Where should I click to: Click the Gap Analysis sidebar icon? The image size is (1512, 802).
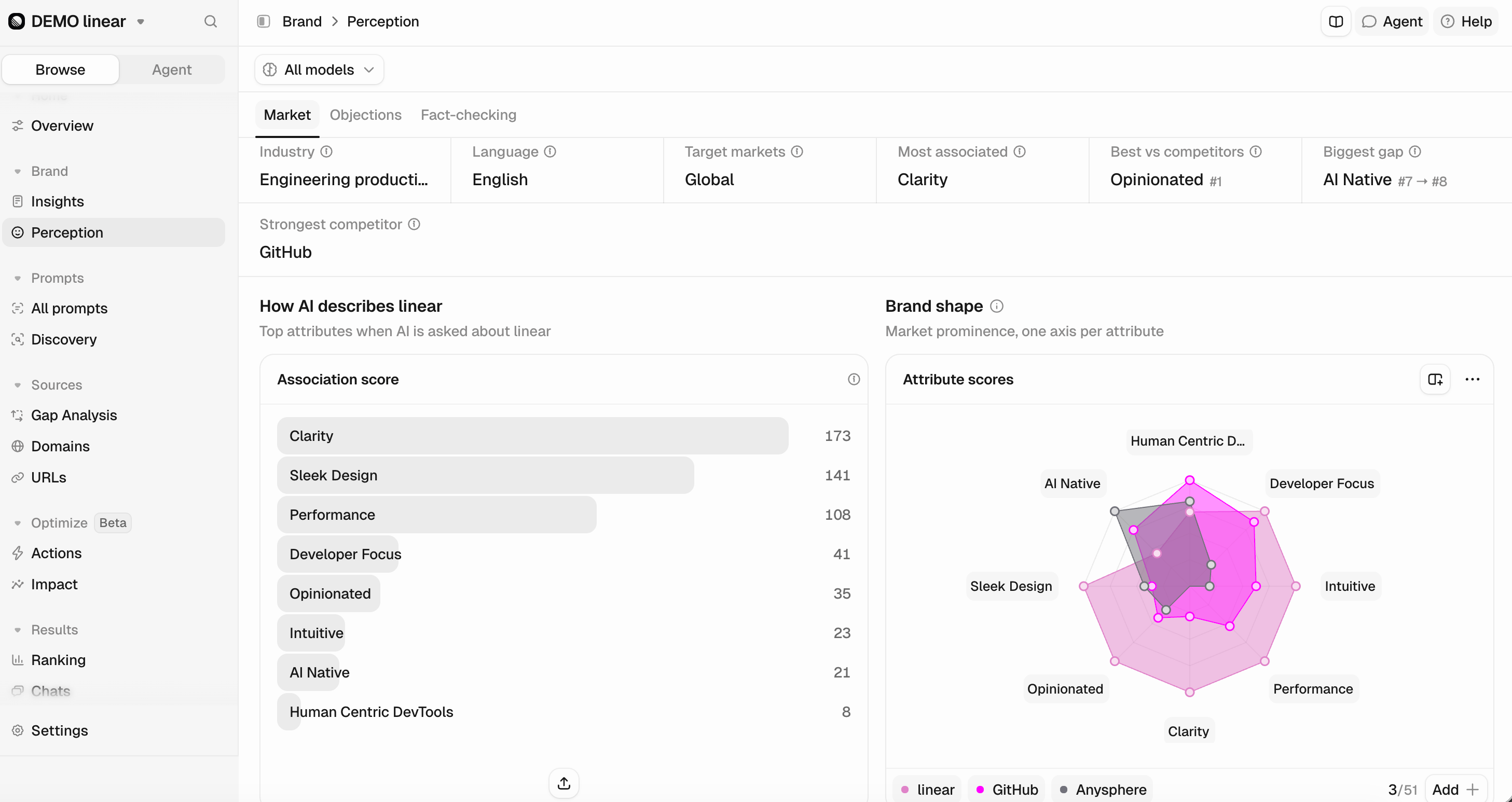[18, 416]
